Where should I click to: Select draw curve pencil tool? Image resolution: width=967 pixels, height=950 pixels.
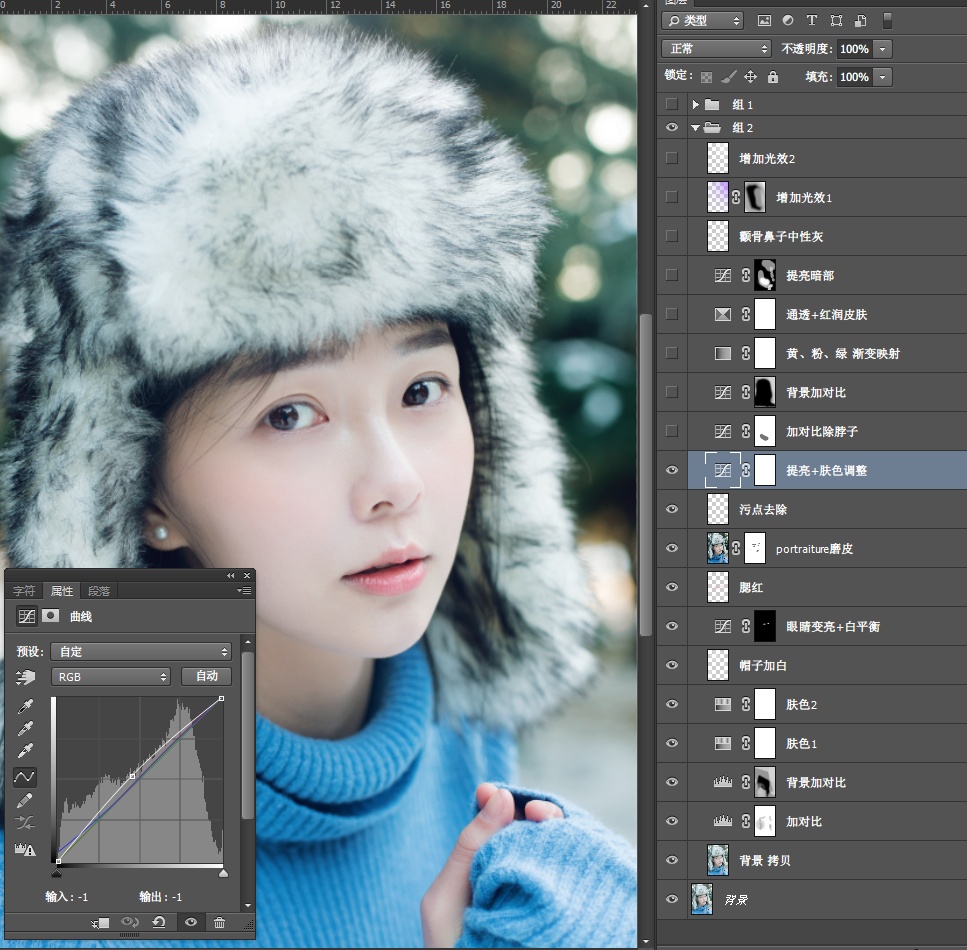(25, 800)
